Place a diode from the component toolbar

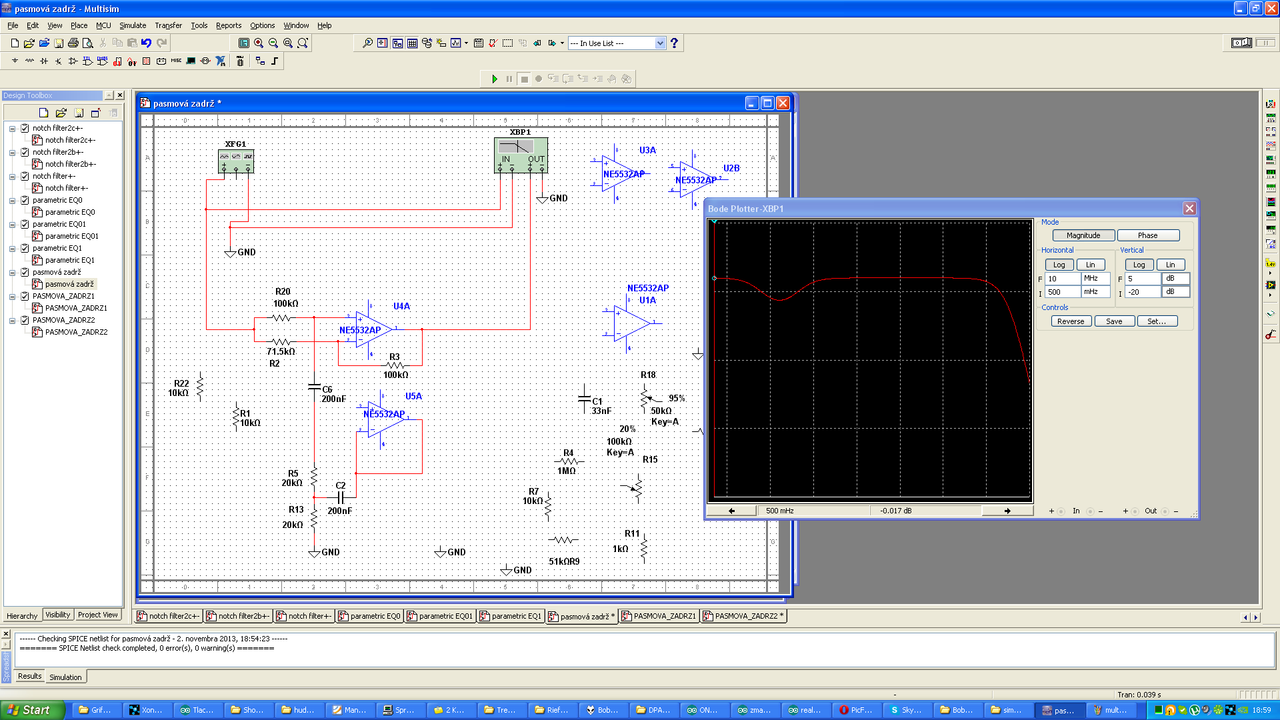tap(44, 61)
